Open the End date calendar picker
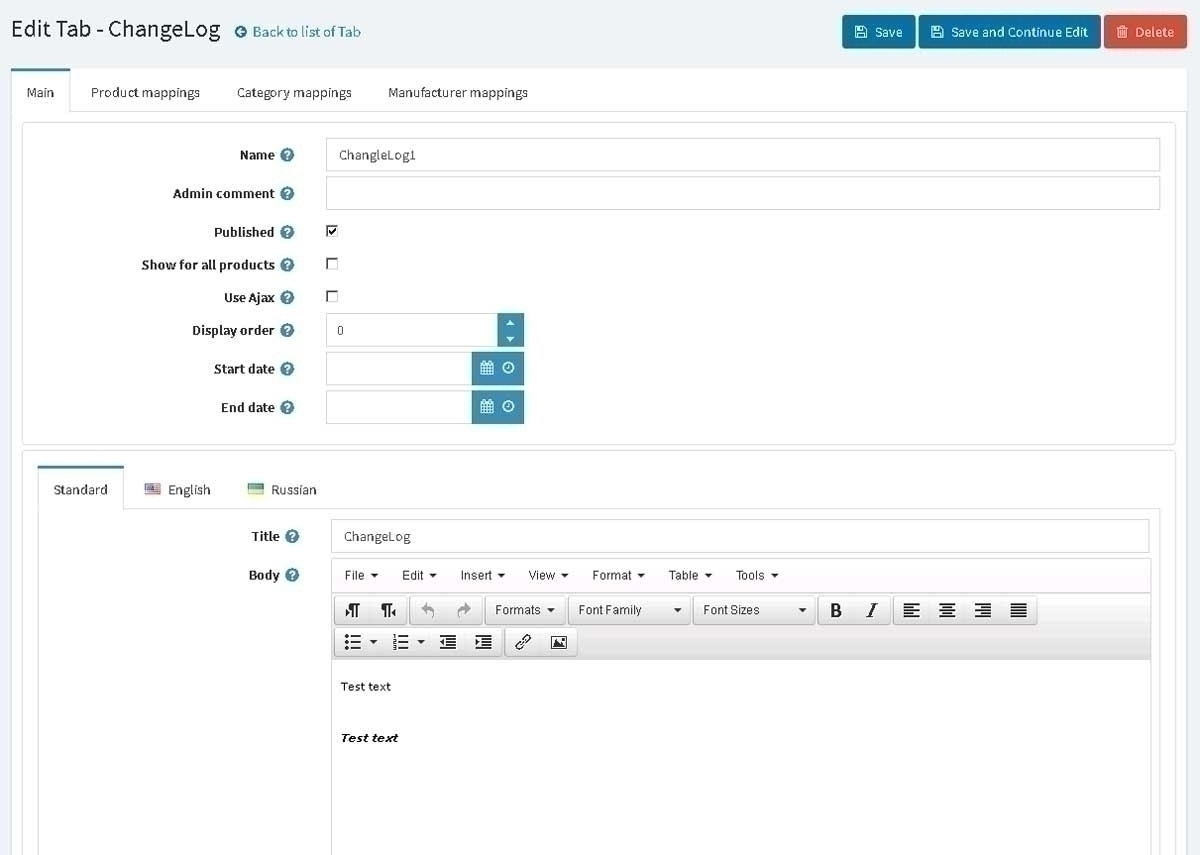The width and height of the screenshot is (1200, 855). pyautogui.click(x=487, y=407)
